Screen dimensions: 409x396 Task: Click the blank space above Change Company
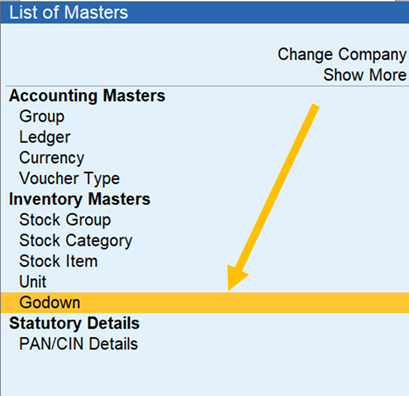(x=205, y=34)
